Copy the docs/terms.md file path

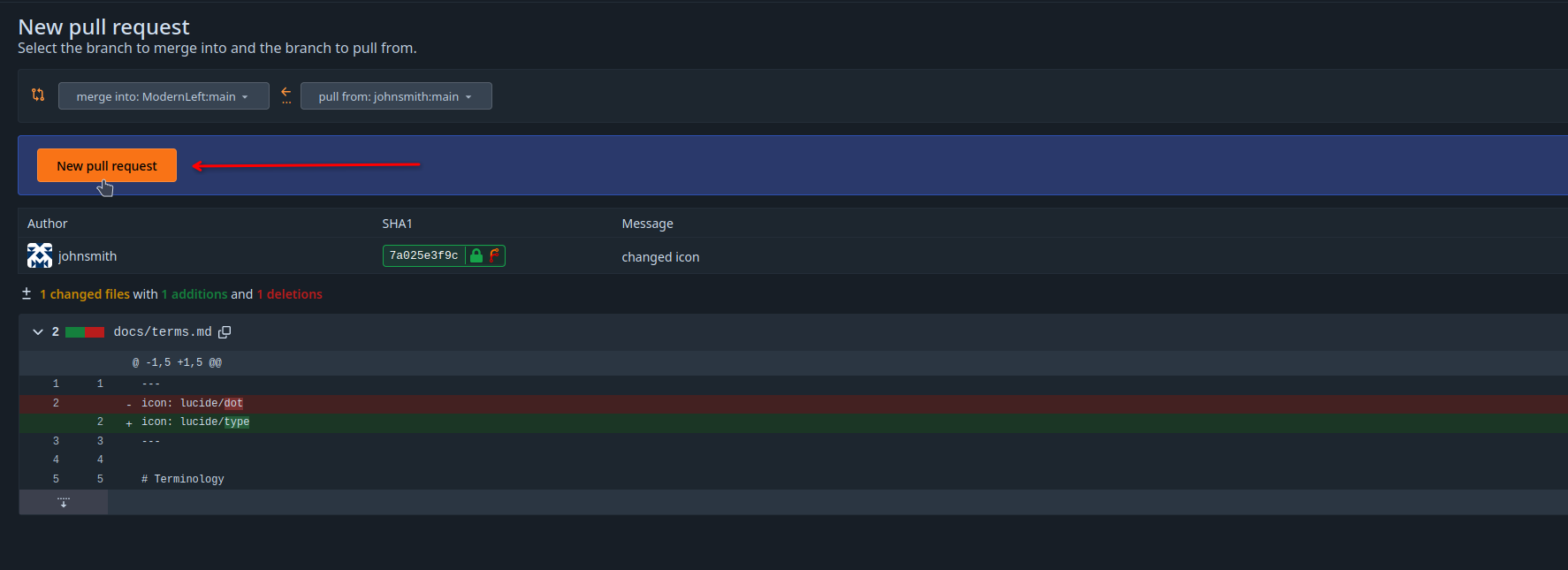pos(225,332)
